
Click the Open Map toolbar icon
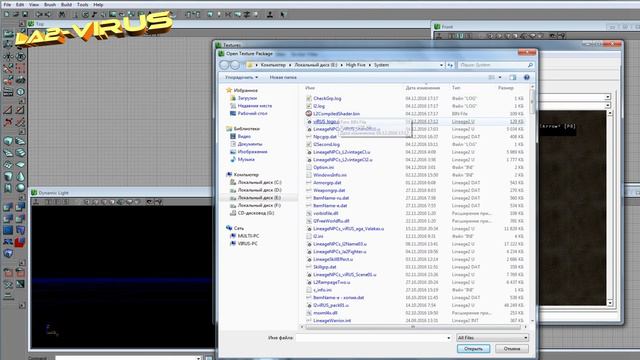click(x=16, y=14)
